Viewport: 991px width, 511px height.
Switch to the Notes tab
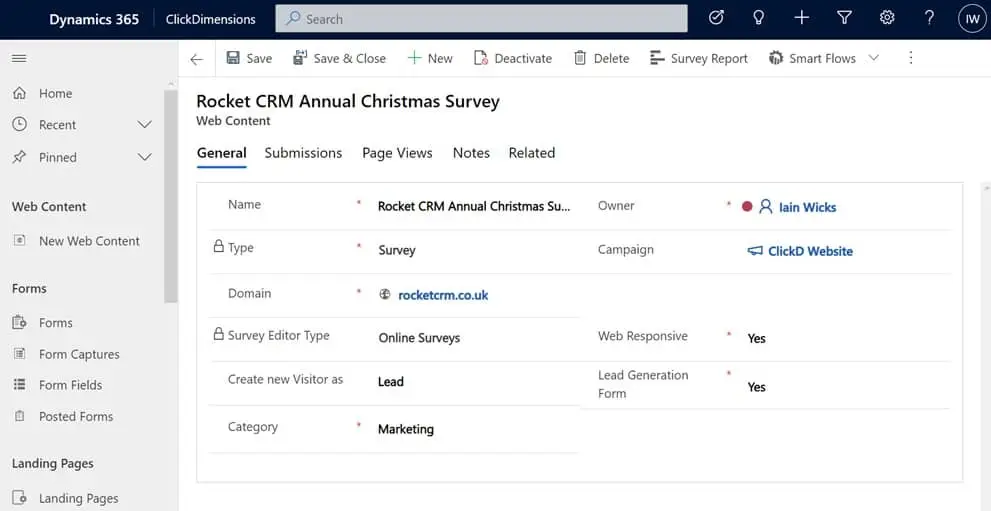pyautogui.click(x=471, y=153)
